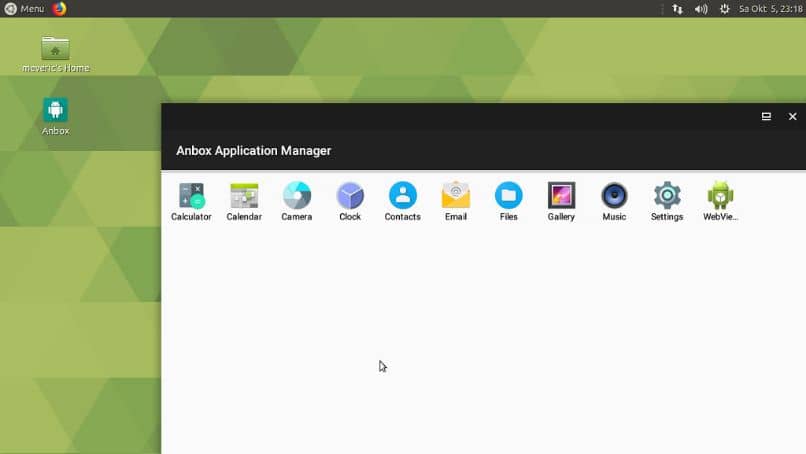Screen dimensions: 806x454
Task: Launch the WebView app icon
Action: click(720, 202)
